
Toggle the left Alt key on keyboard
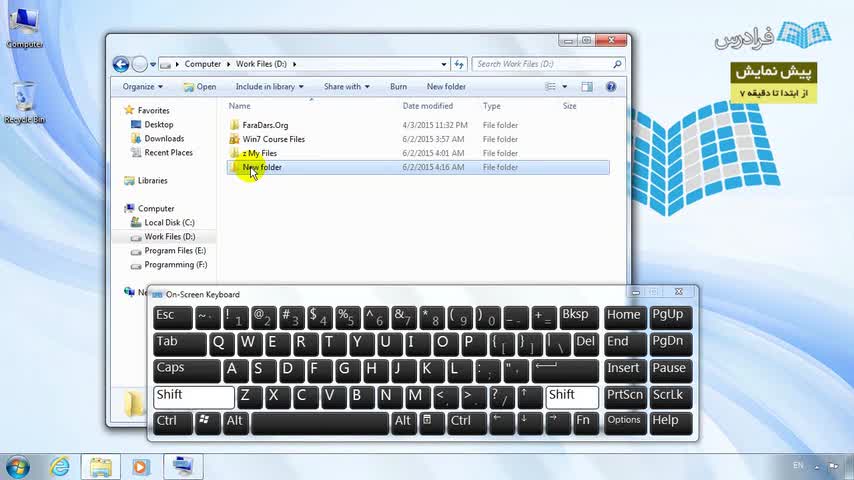pyautogui.click(x=235, y=423)
